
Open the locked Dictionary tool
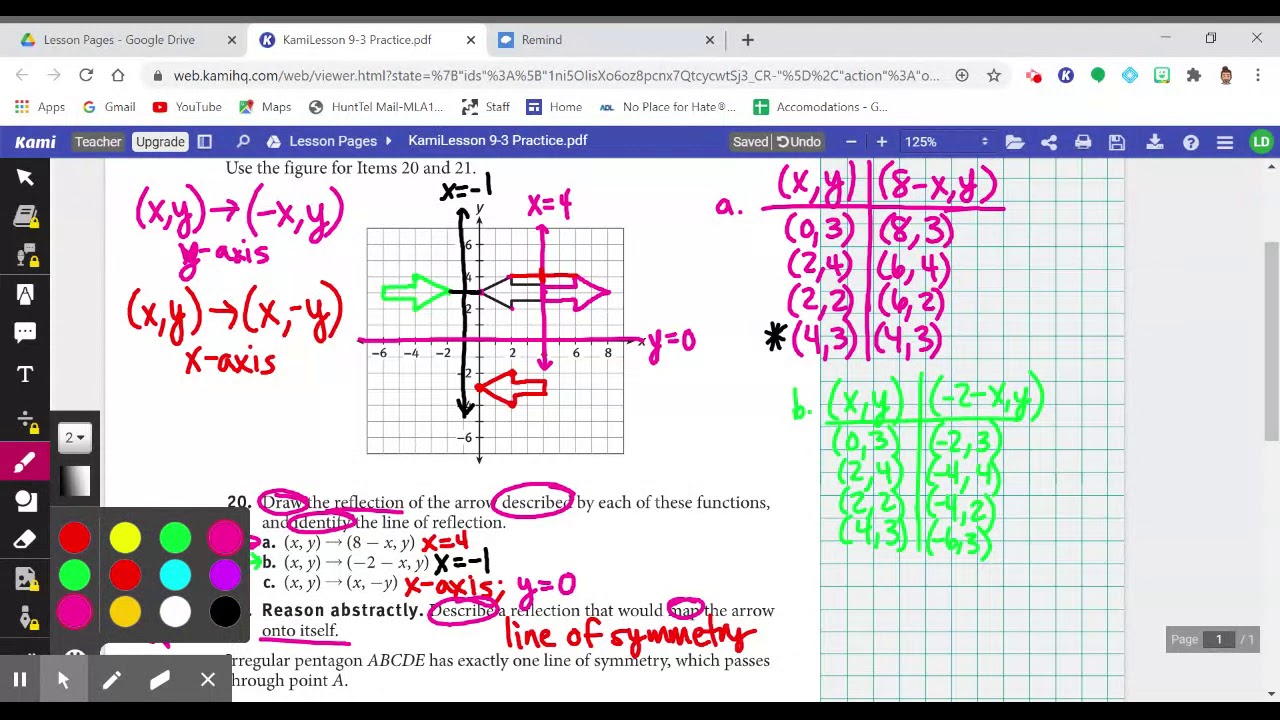tap(25, 217)
